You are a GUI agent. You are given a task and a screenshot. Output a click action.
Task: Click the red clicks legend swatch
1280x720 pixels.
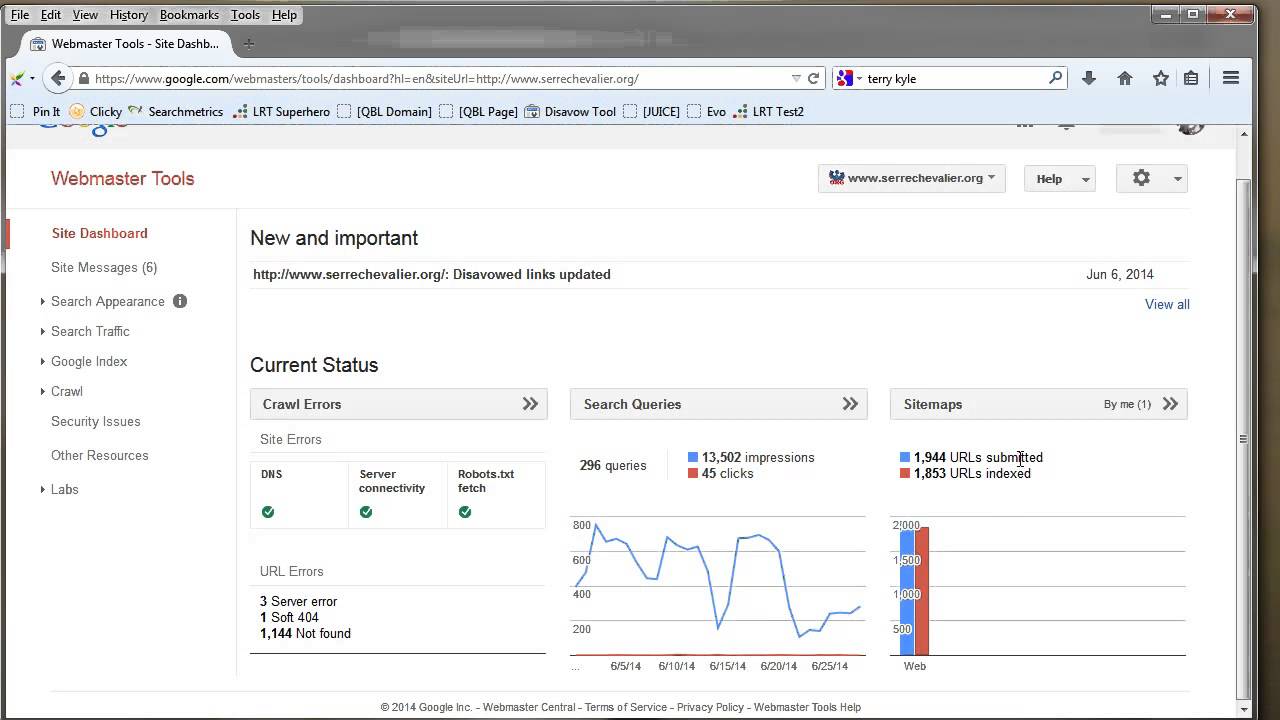[693, 473]
